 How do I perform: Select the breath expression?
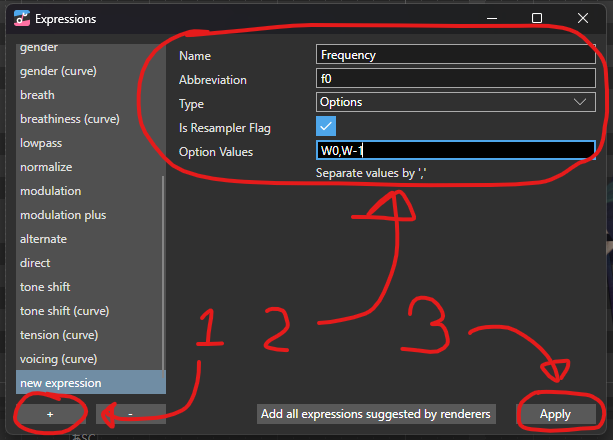coord(91,95)
